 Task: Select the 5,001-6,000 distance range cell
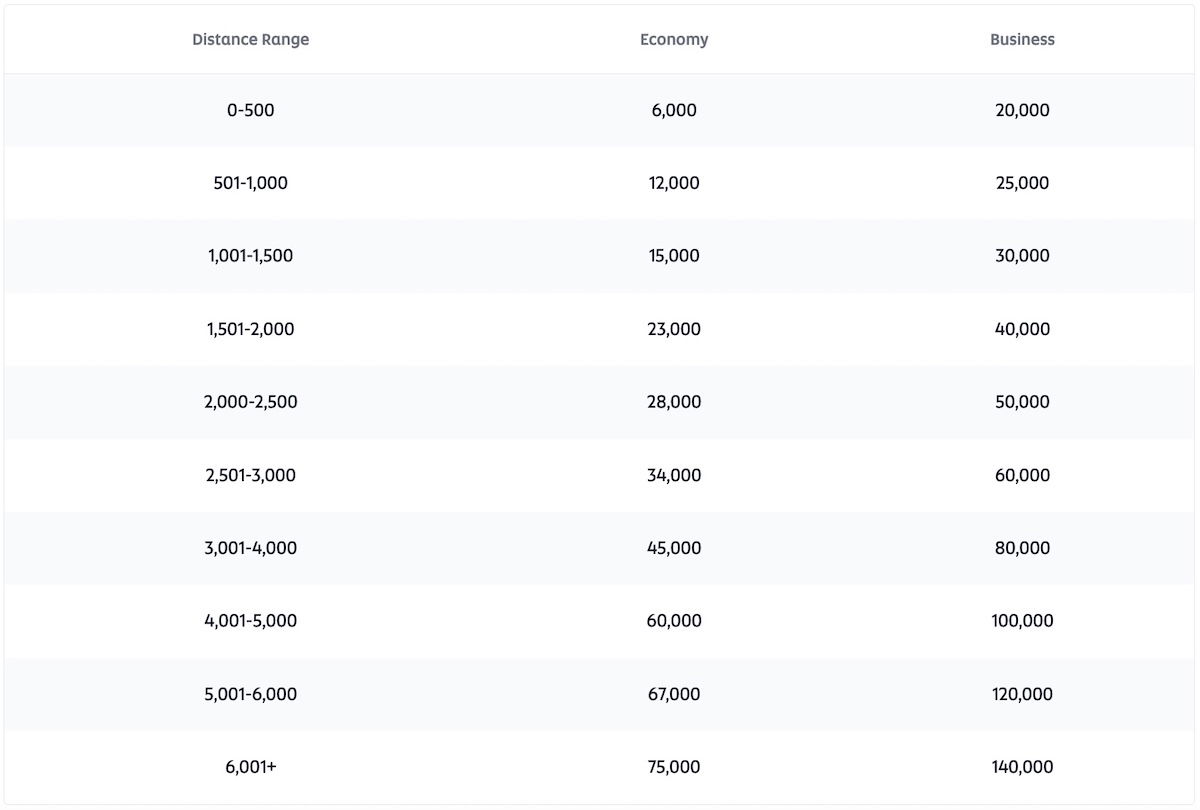[x=250, y=694]
